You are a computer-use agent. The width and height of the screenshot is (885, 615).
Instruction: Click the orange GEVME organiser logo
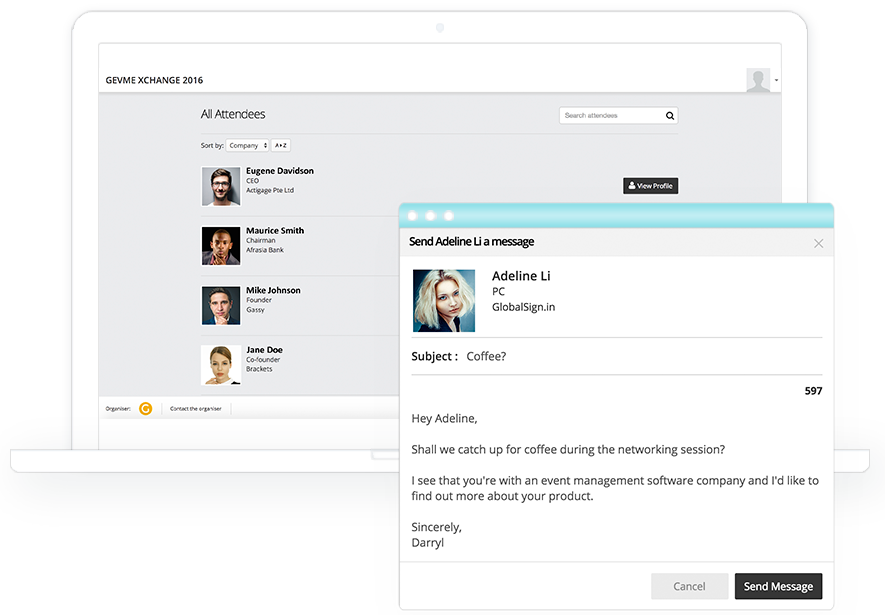(x=145, y=408)
